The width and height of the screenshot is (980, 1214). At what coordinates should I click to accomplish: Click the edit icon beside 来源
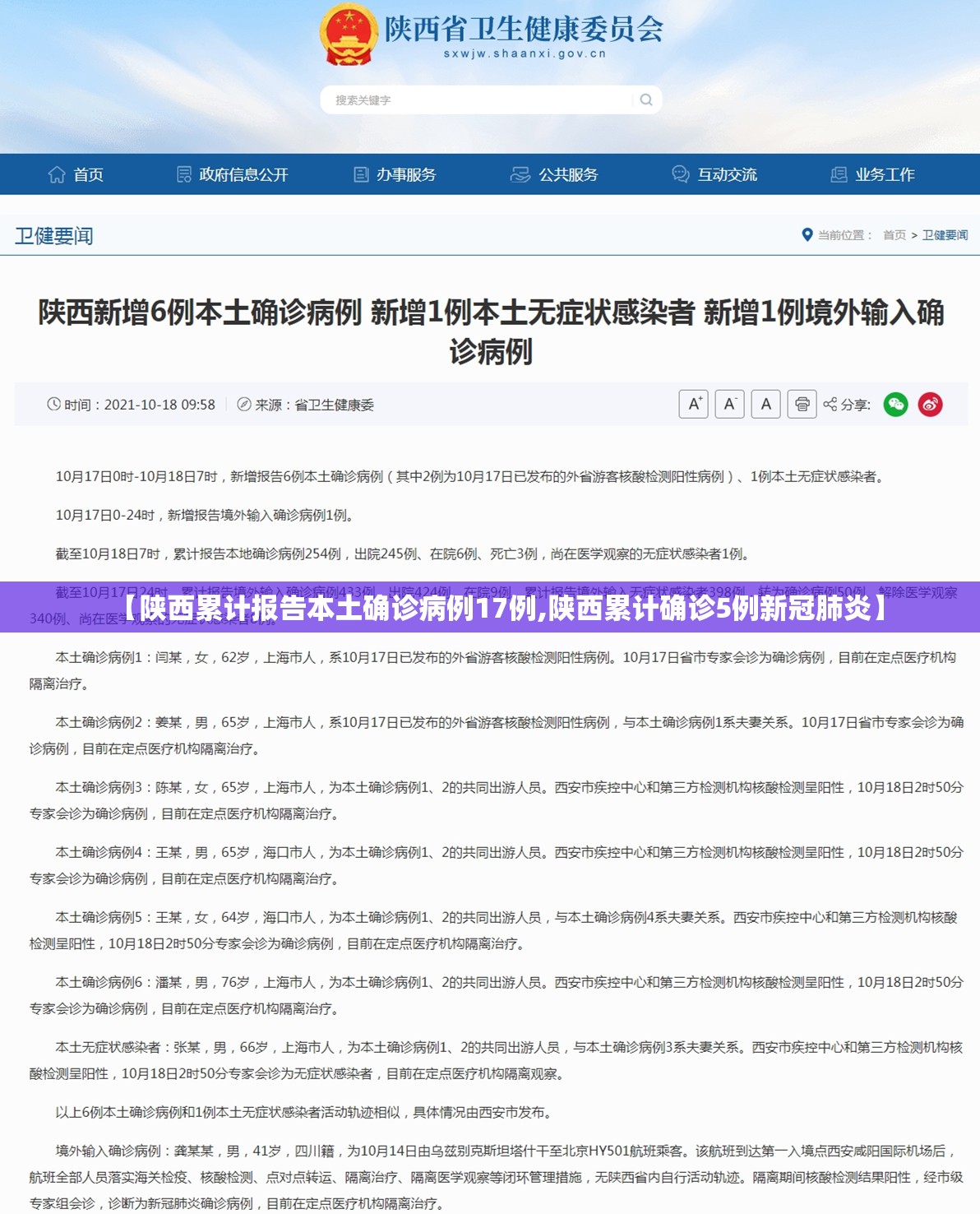pos(244,404)
